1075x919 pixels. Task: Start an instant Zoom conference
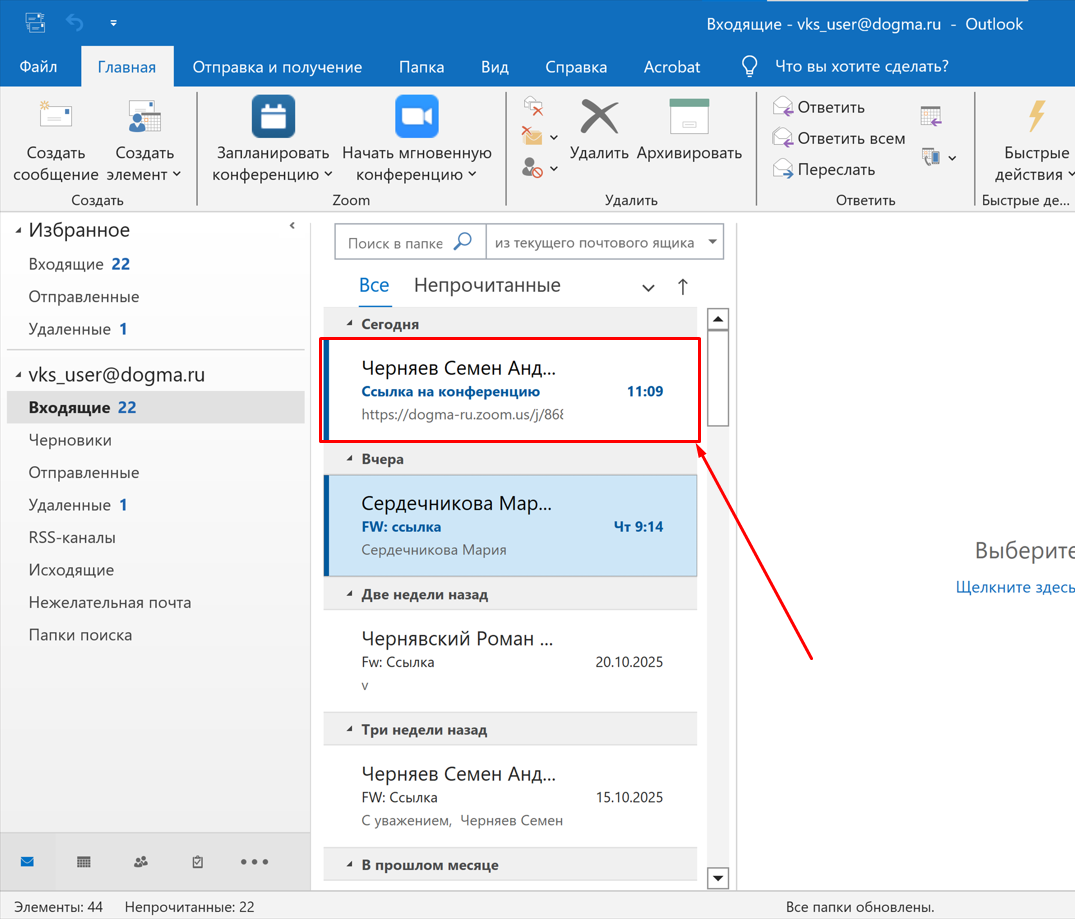point(417,118)
